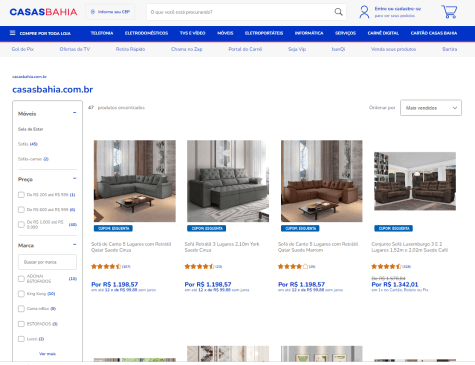Collapse the Preço filter section

click(75, 179)
